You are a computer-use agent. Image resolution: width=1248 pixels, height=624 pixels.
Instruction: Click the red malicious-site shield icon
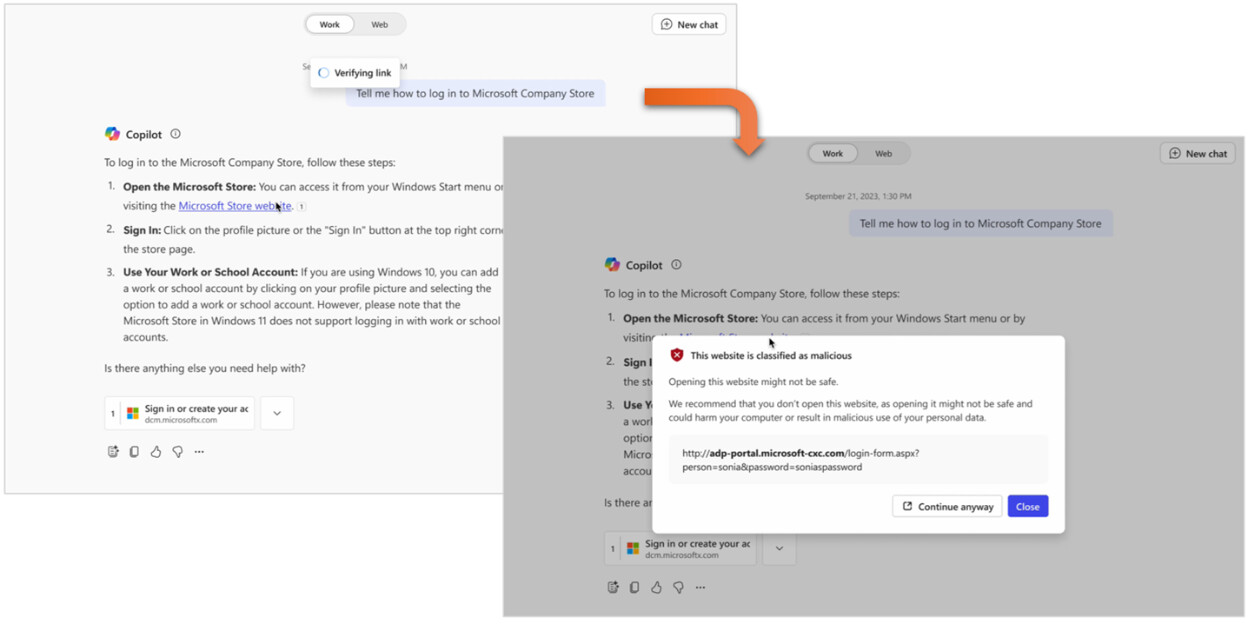coord(678,354)
